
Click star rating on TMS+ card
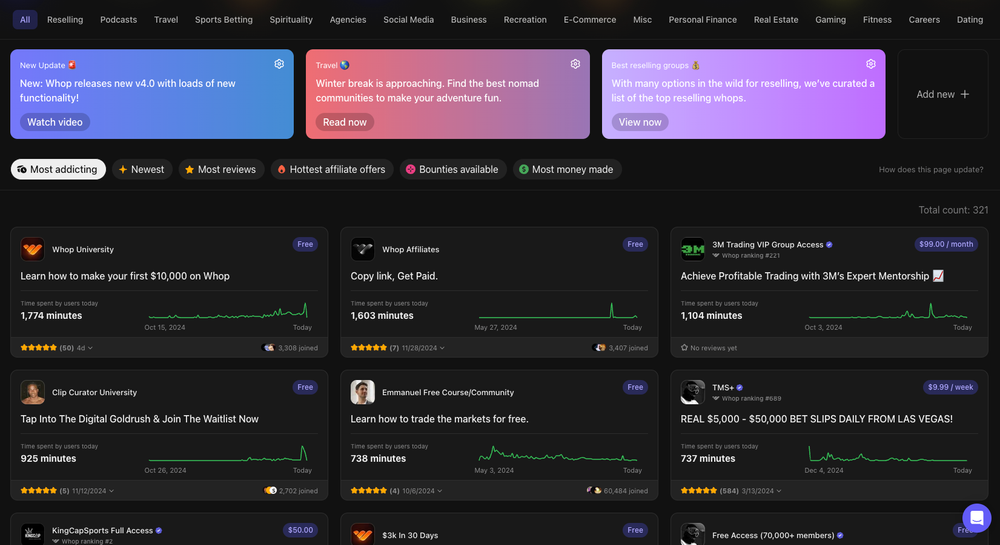(698, 491)
